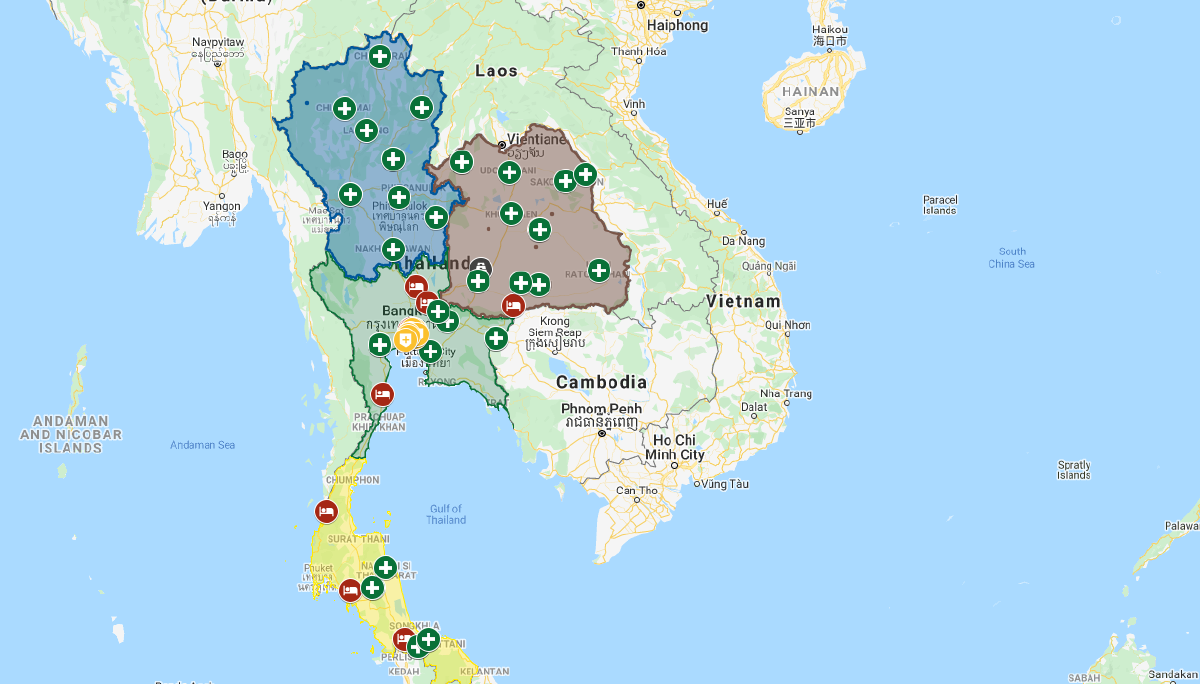Open red bed marker on brown region's southern border
Viewport: 1200px width, 684px height.
513,305
